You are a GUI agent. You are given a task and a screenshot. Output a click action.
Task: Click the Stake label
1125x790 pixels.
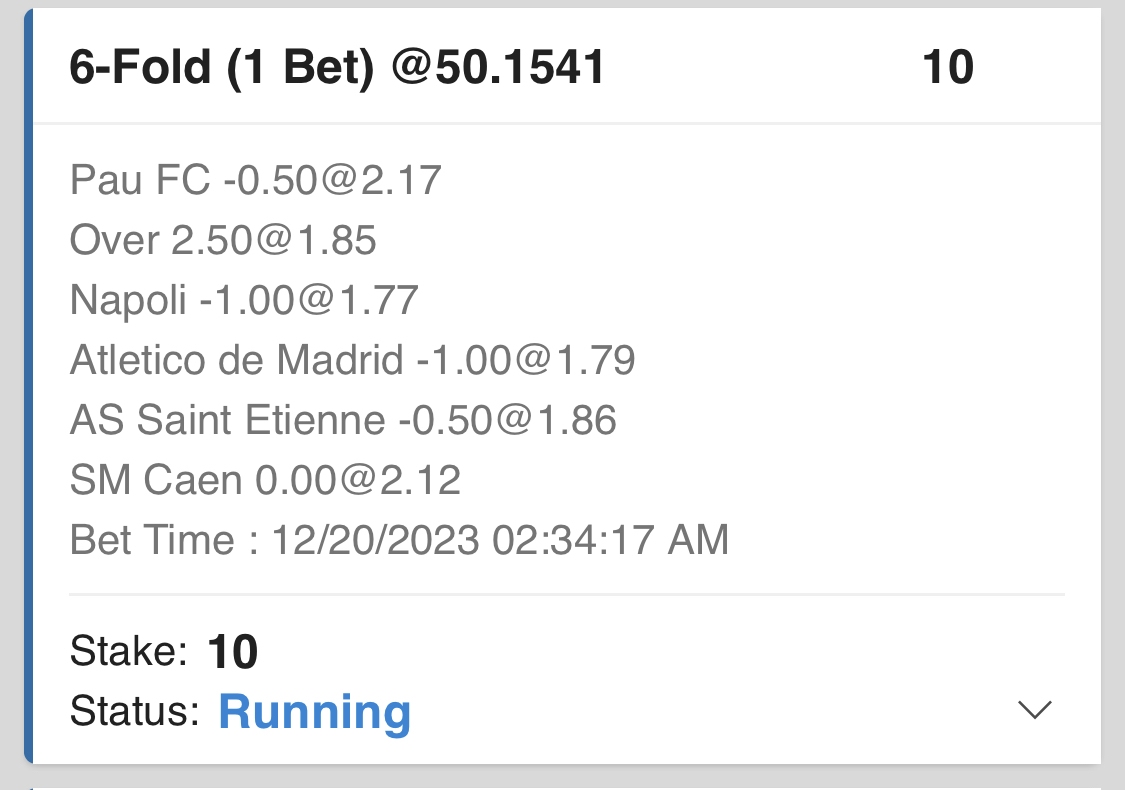129,653
